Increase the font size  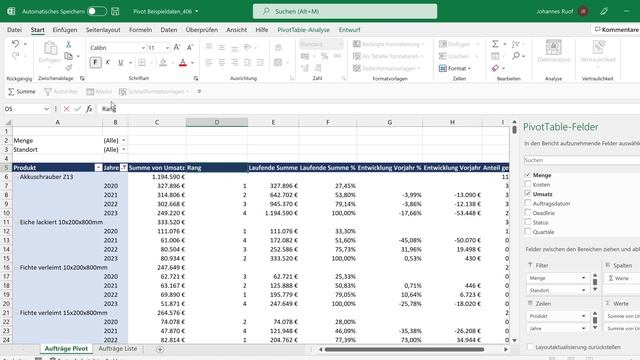pos(177,48)
